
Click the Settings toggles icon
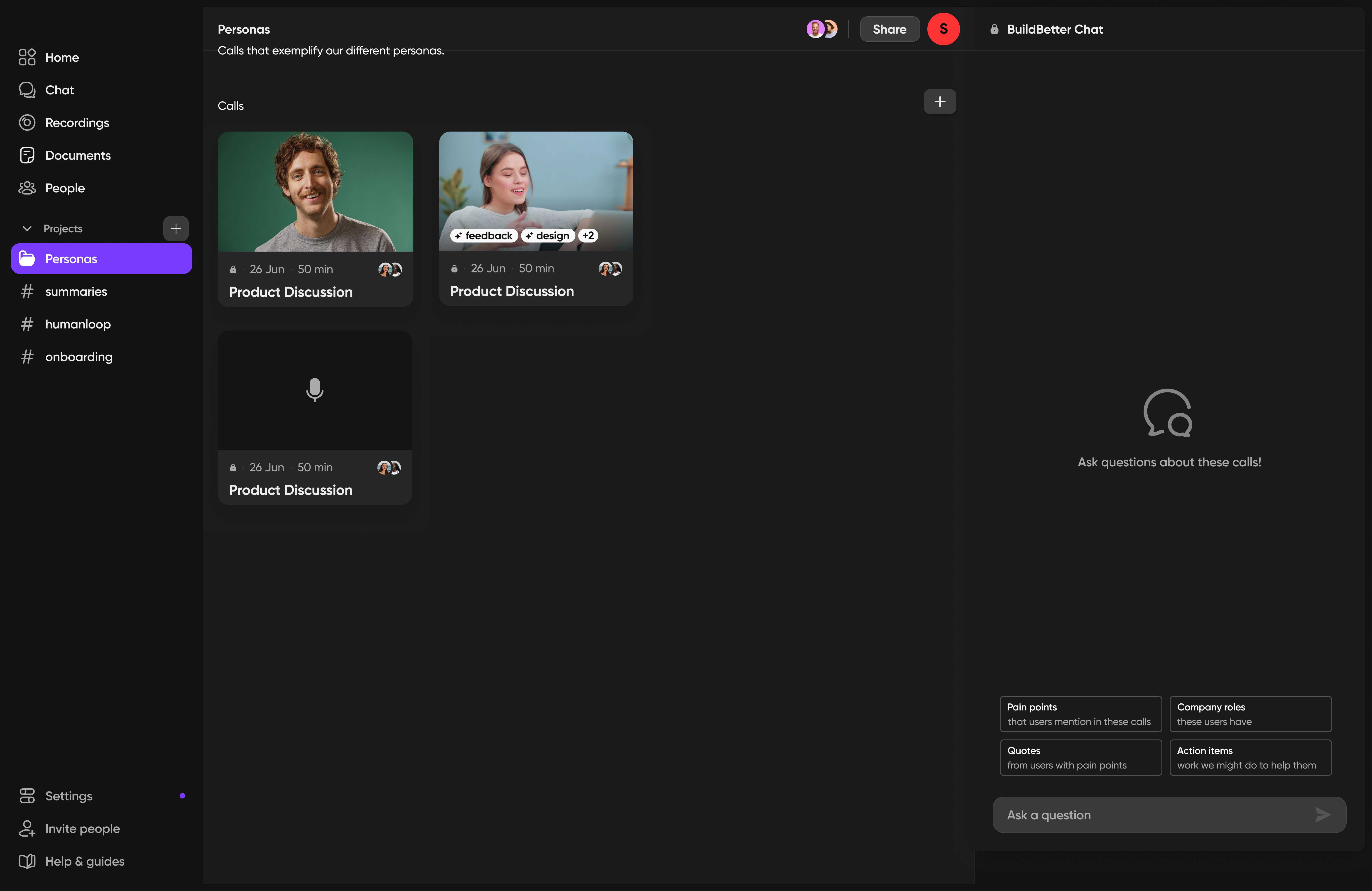pyautogui.click(x=27, y=796)
